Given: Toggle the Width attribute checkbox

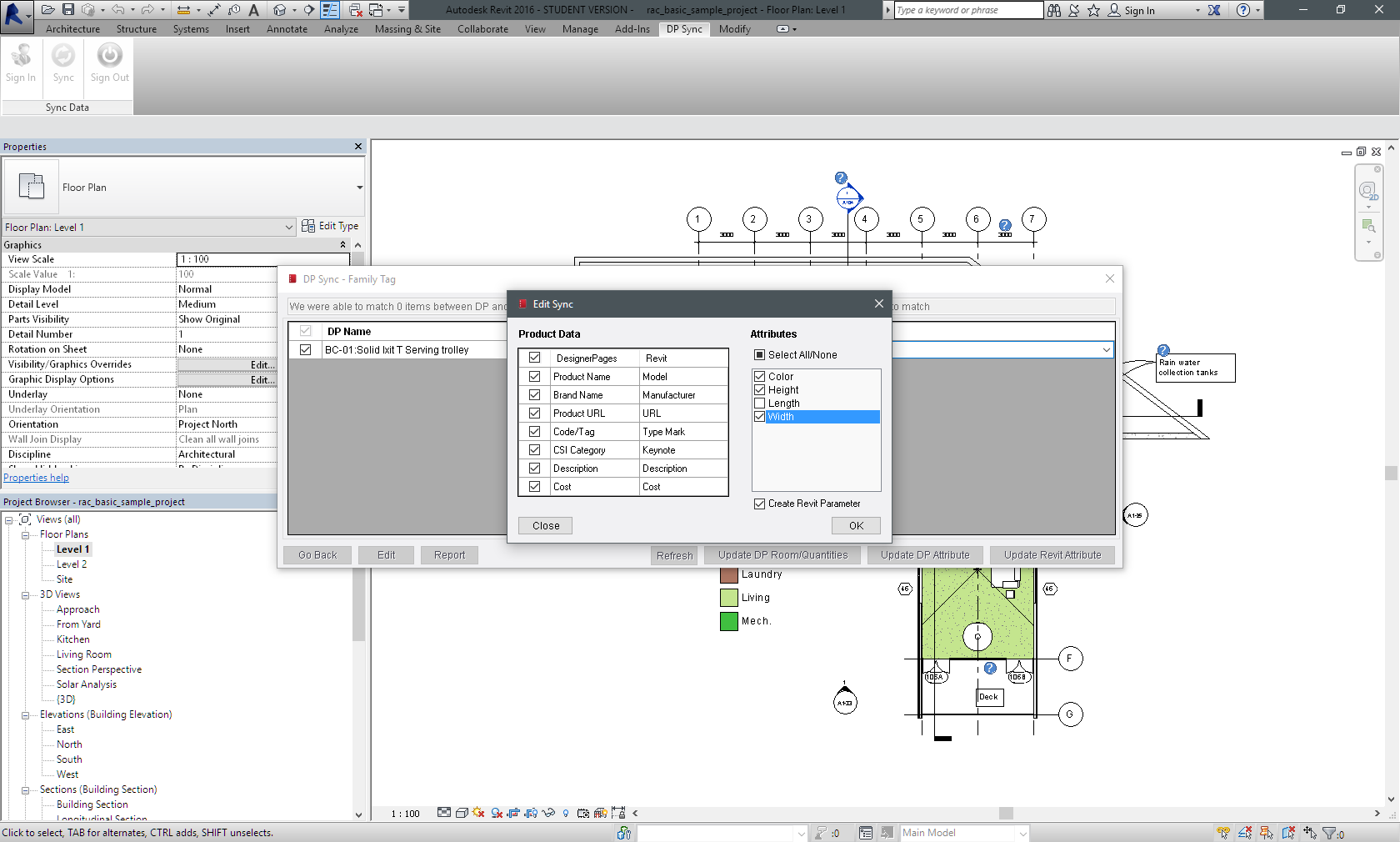Looking at the screenshot, I should 759,417.
